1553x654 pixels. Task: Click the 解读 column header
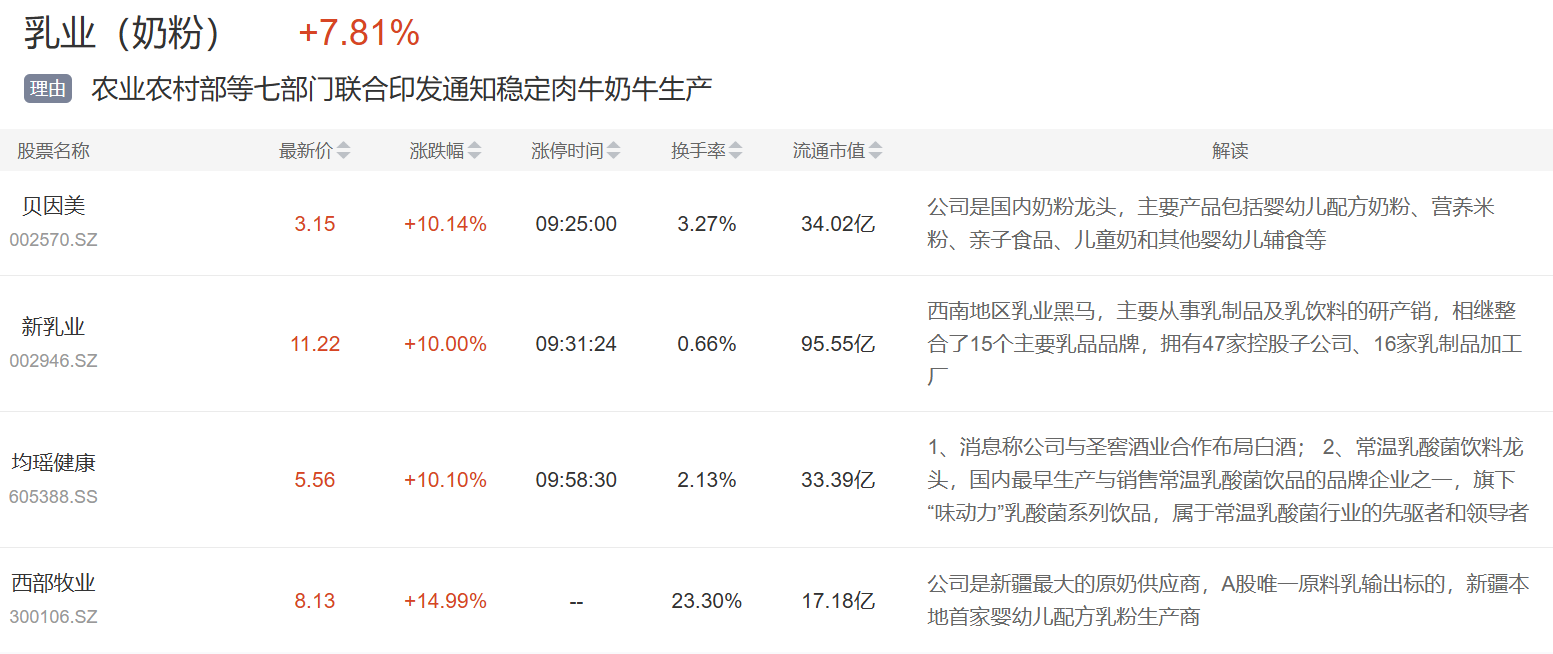pos(1230,151)
